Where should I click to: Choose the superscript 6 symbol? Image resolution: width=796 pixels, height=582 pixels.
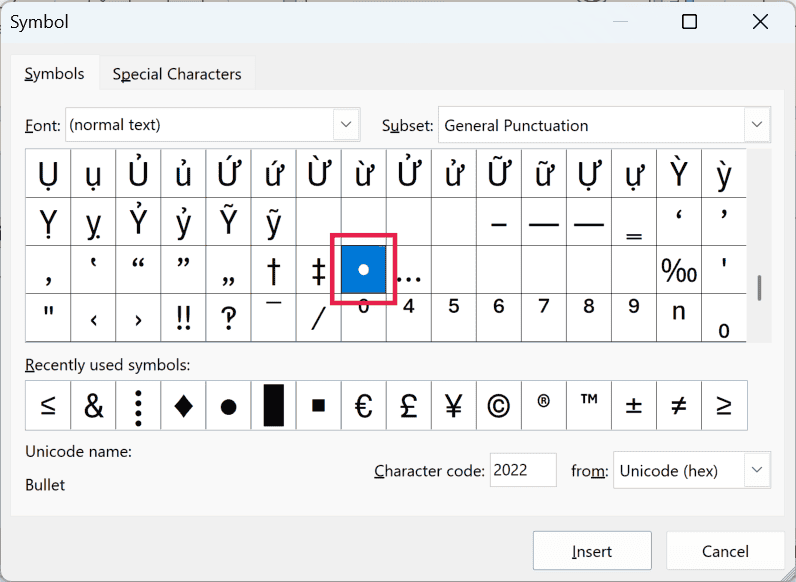point(499,318)
